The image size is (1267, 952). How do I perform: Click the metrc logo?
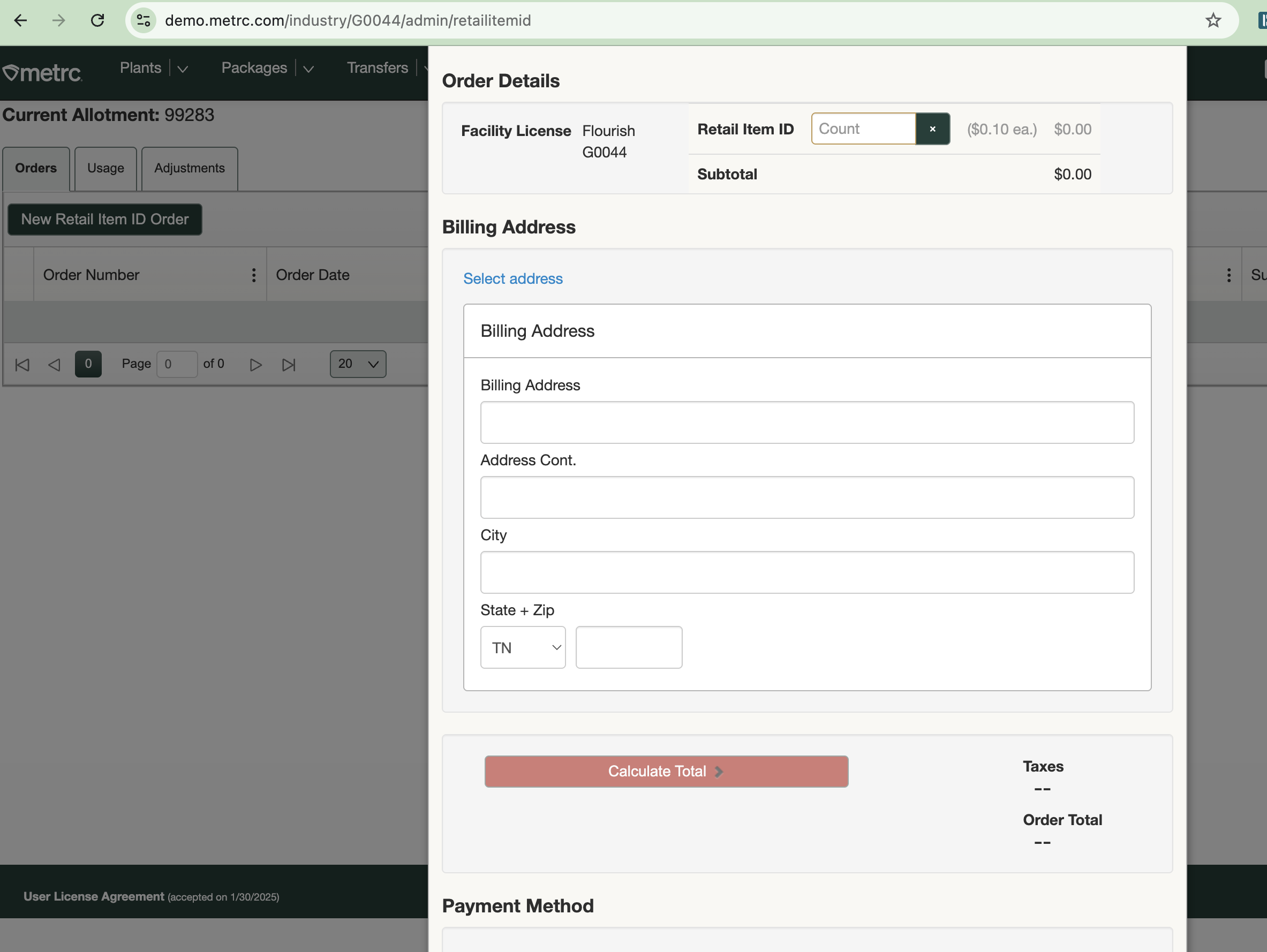click(43, 73)
